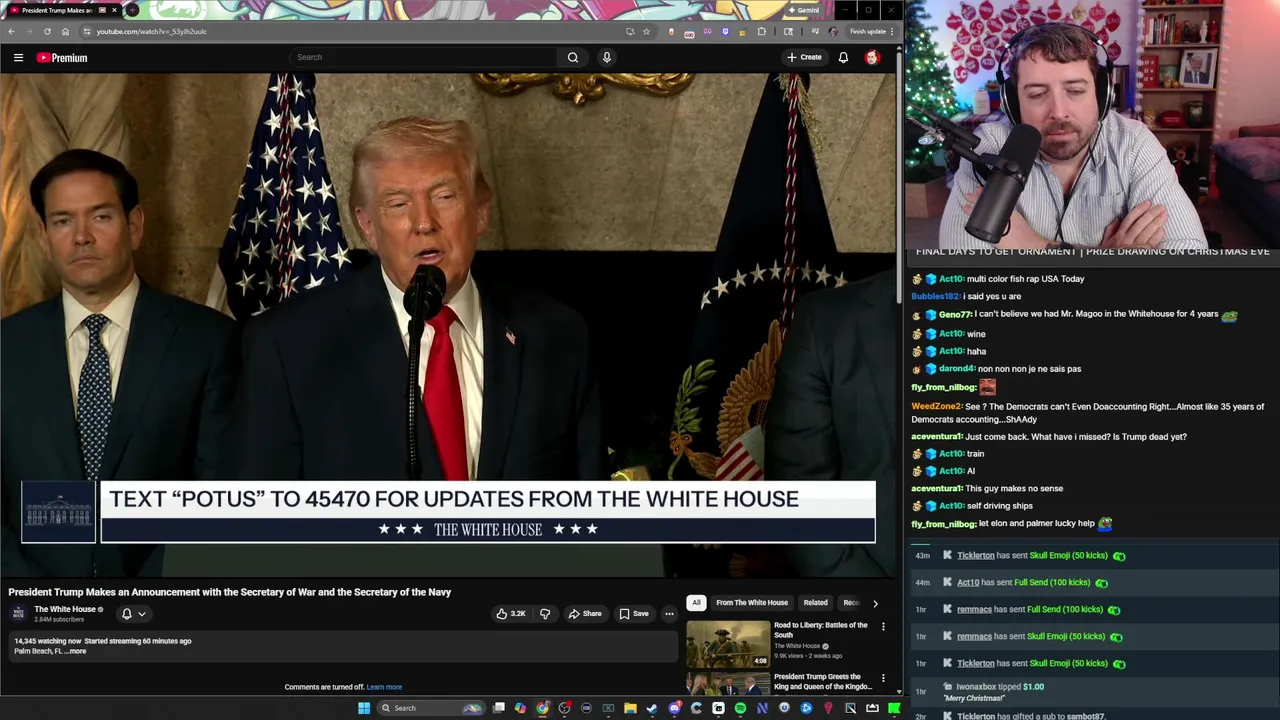This screenshot has height=720, width=1280.
Task: Click Bubbles182 'said you u are' message
Action: pyautogui.click(x=994, y=297)
